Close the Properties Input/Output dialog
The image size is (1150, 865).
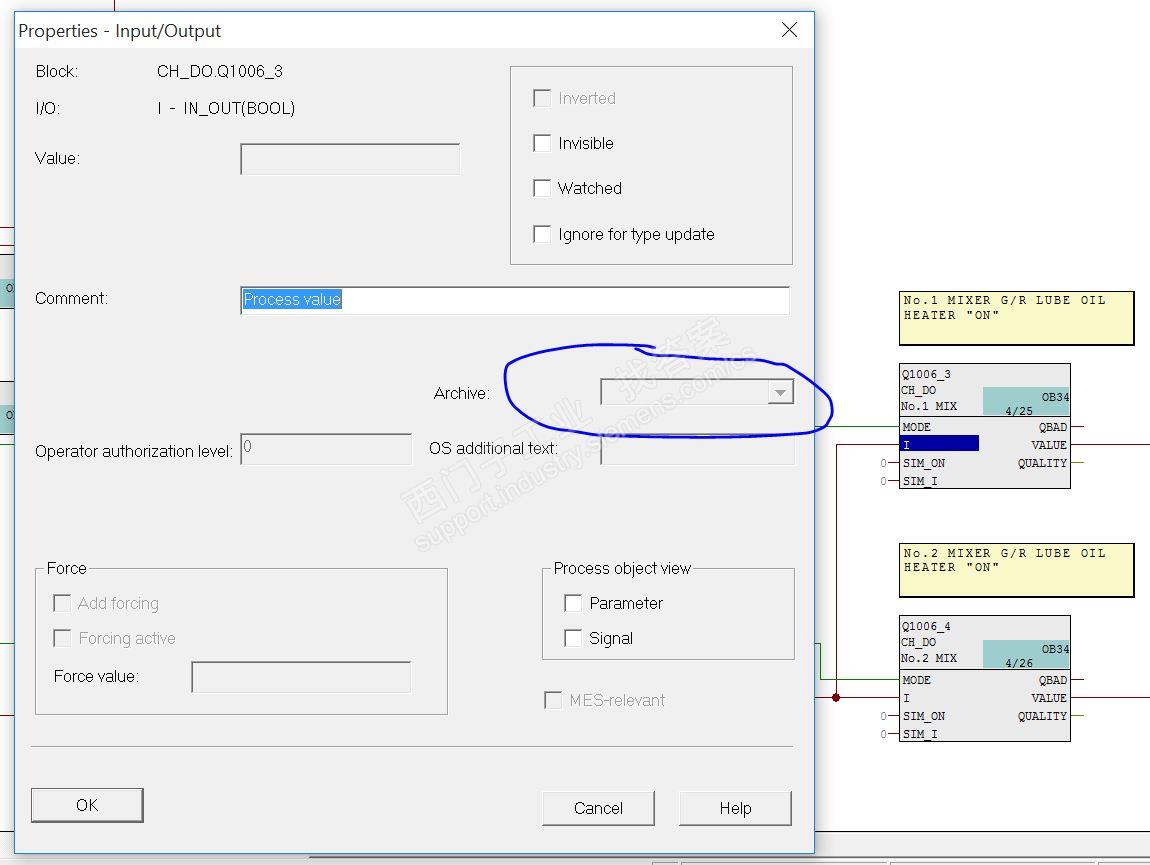(x=789, y=30)
